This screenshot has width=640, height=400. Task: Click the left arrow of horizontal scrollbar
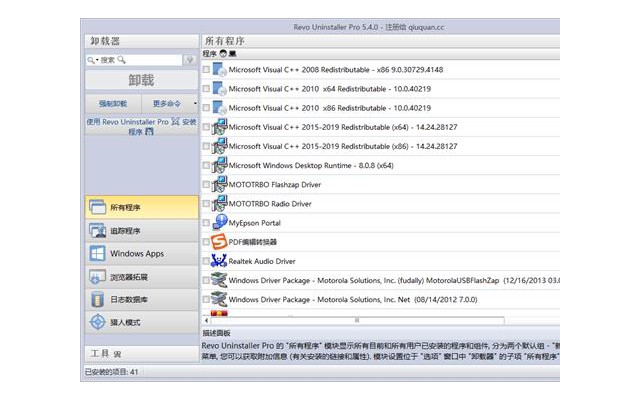(207, 320)
